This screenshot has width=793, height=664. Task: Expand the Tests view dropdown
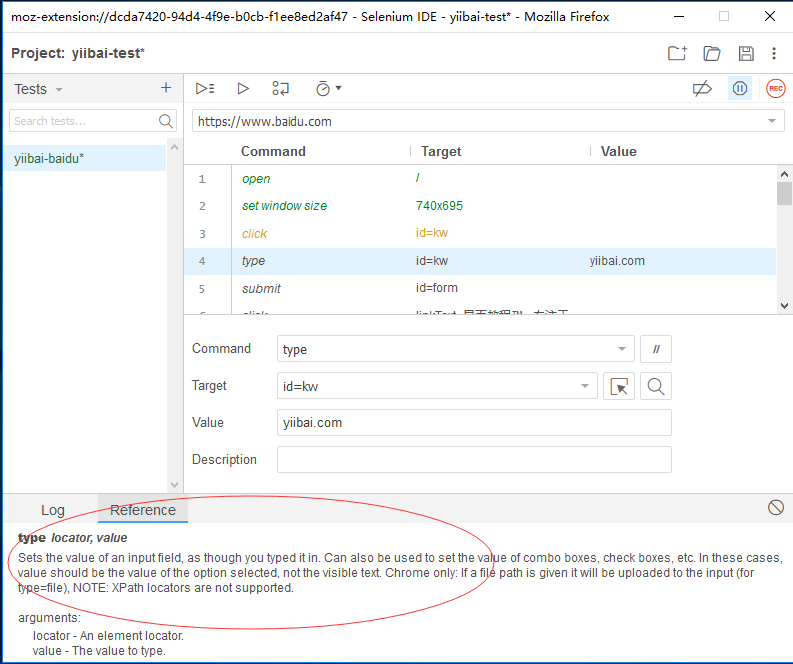pos(59,90)
